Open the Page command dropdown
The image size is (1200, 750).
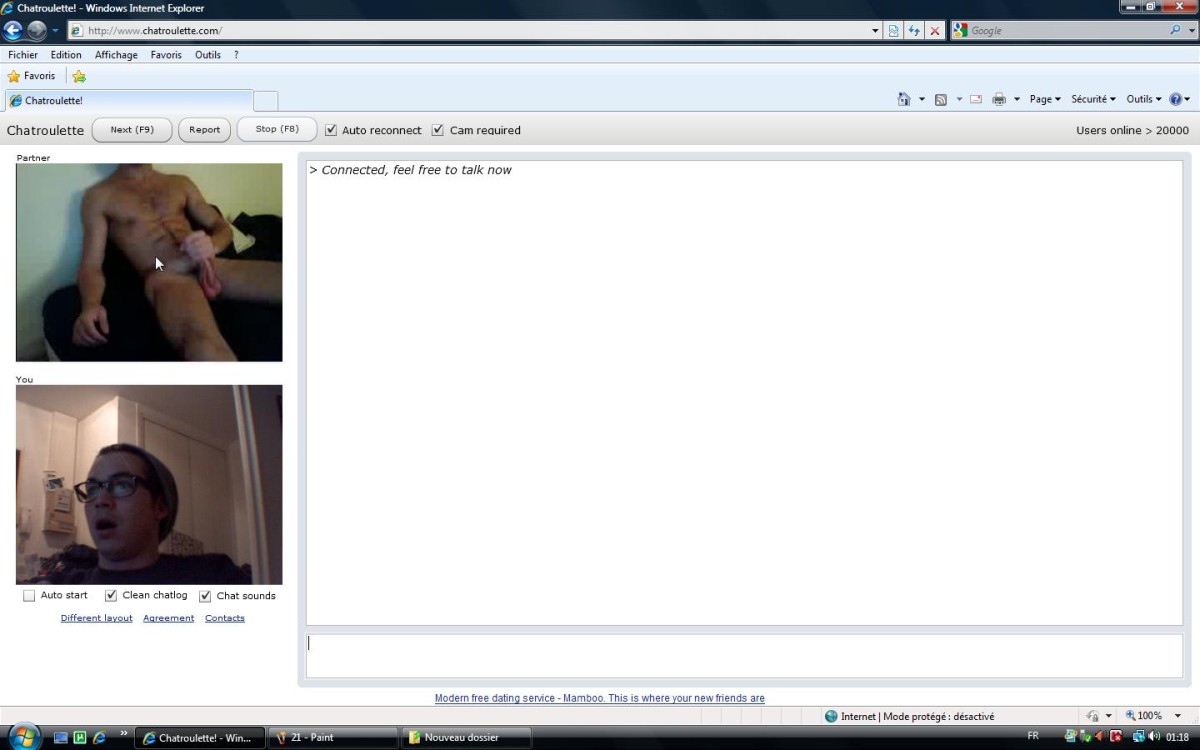(1045, 99)
